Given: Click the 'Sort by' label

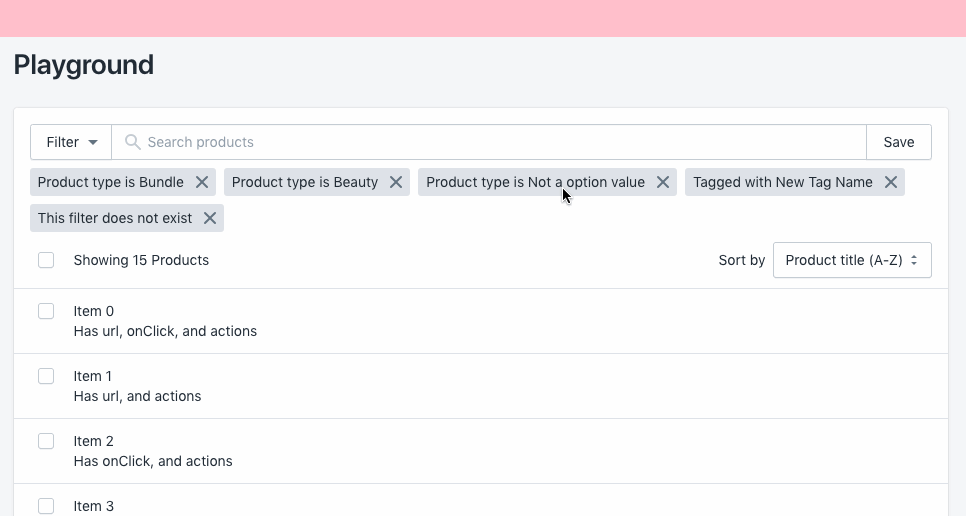Looking at the screenshot, I should [x=742, y=260].
